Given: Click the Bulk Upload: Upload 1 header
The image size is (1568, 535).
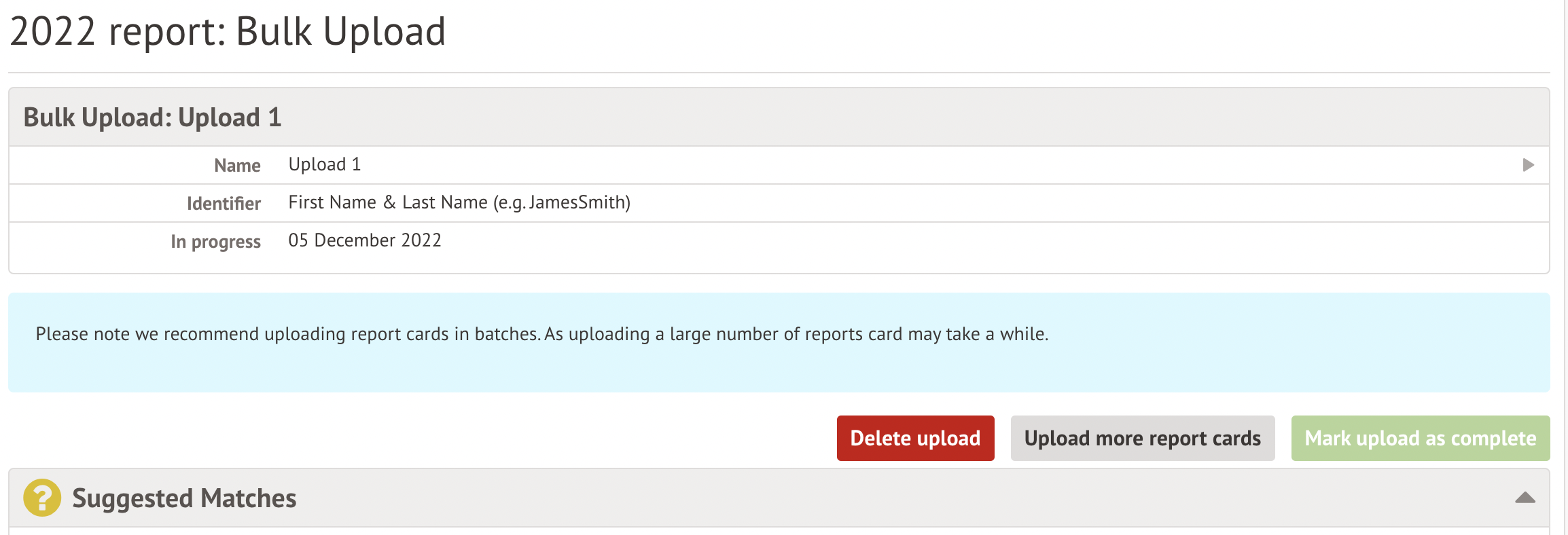Looking at the screenshot, I should pos(152,117).
